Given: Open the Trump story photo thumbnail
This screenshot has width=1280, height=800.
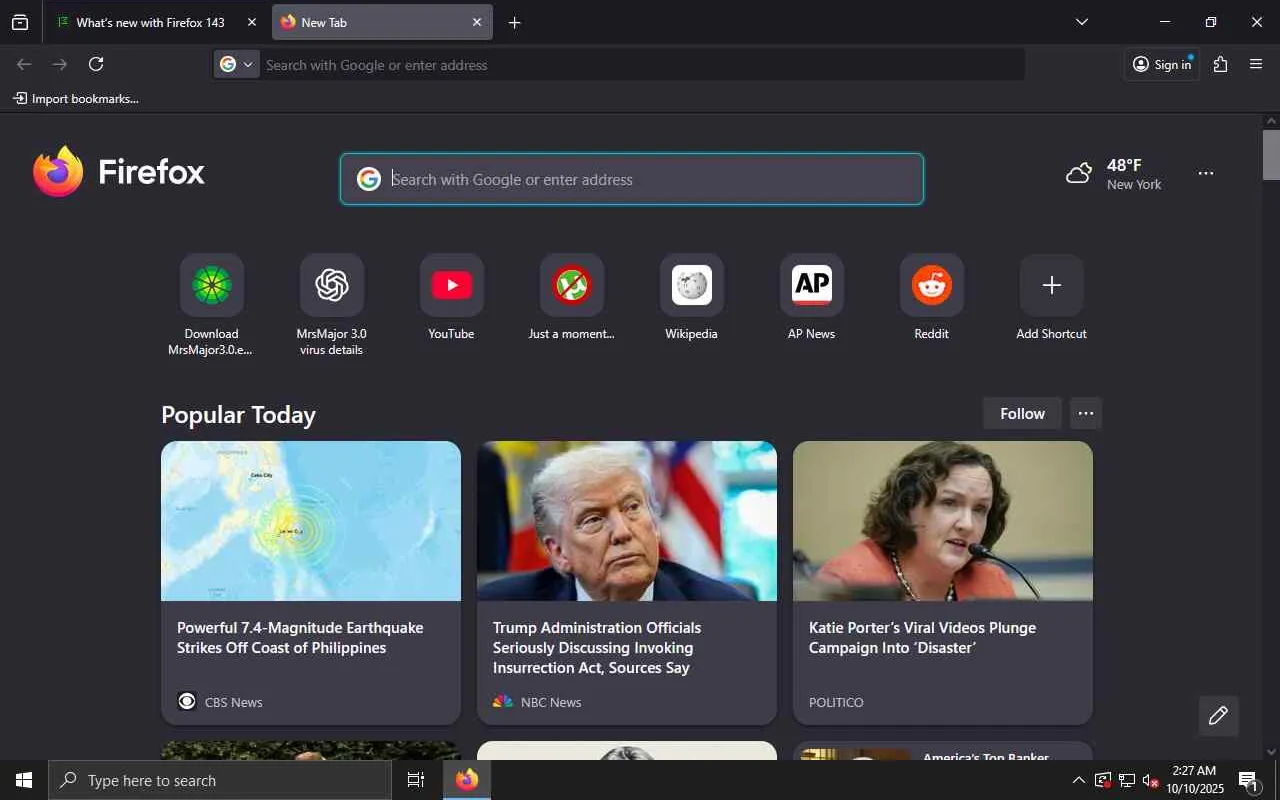Looking at the screenshot, I should [627, 521].
